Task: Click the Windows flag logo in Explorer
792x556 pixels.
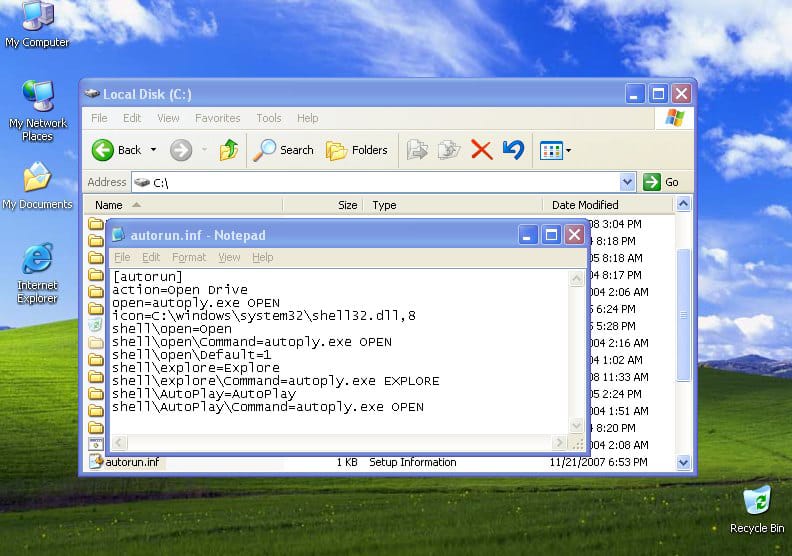Action: 674,118
